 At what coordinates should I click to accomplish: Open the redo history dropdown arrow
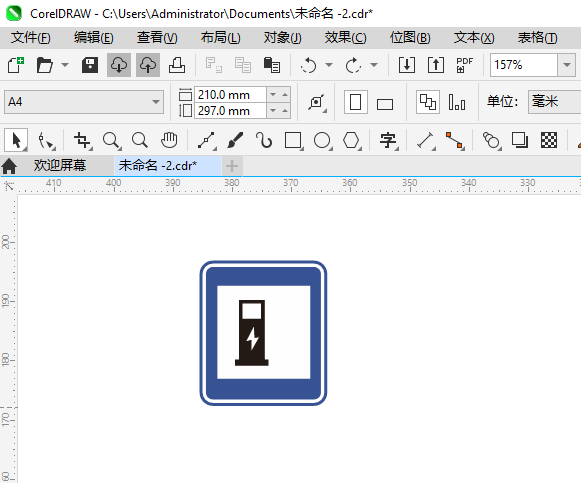point(374,65)
